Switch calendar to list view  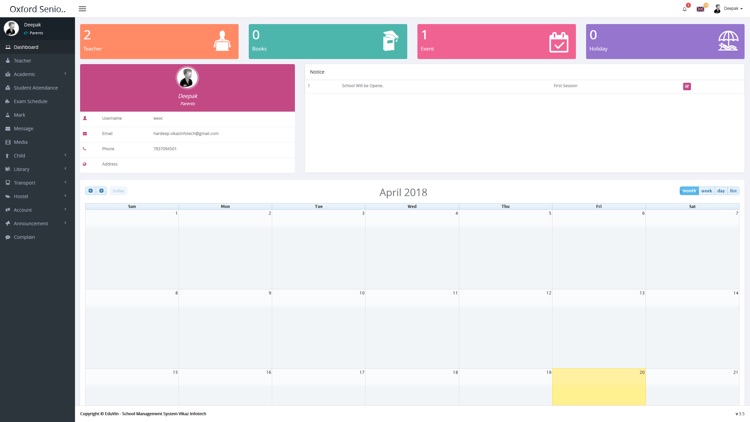tap(733, 190)
